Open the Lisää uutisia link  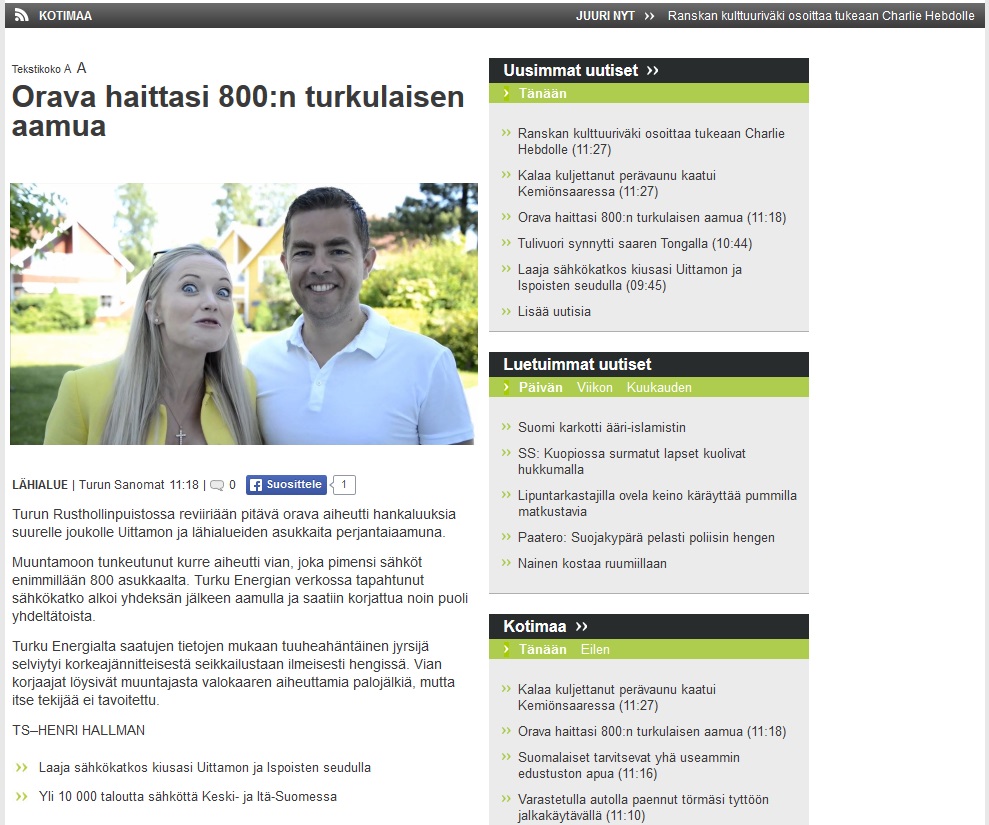click(x=554, y=311)
